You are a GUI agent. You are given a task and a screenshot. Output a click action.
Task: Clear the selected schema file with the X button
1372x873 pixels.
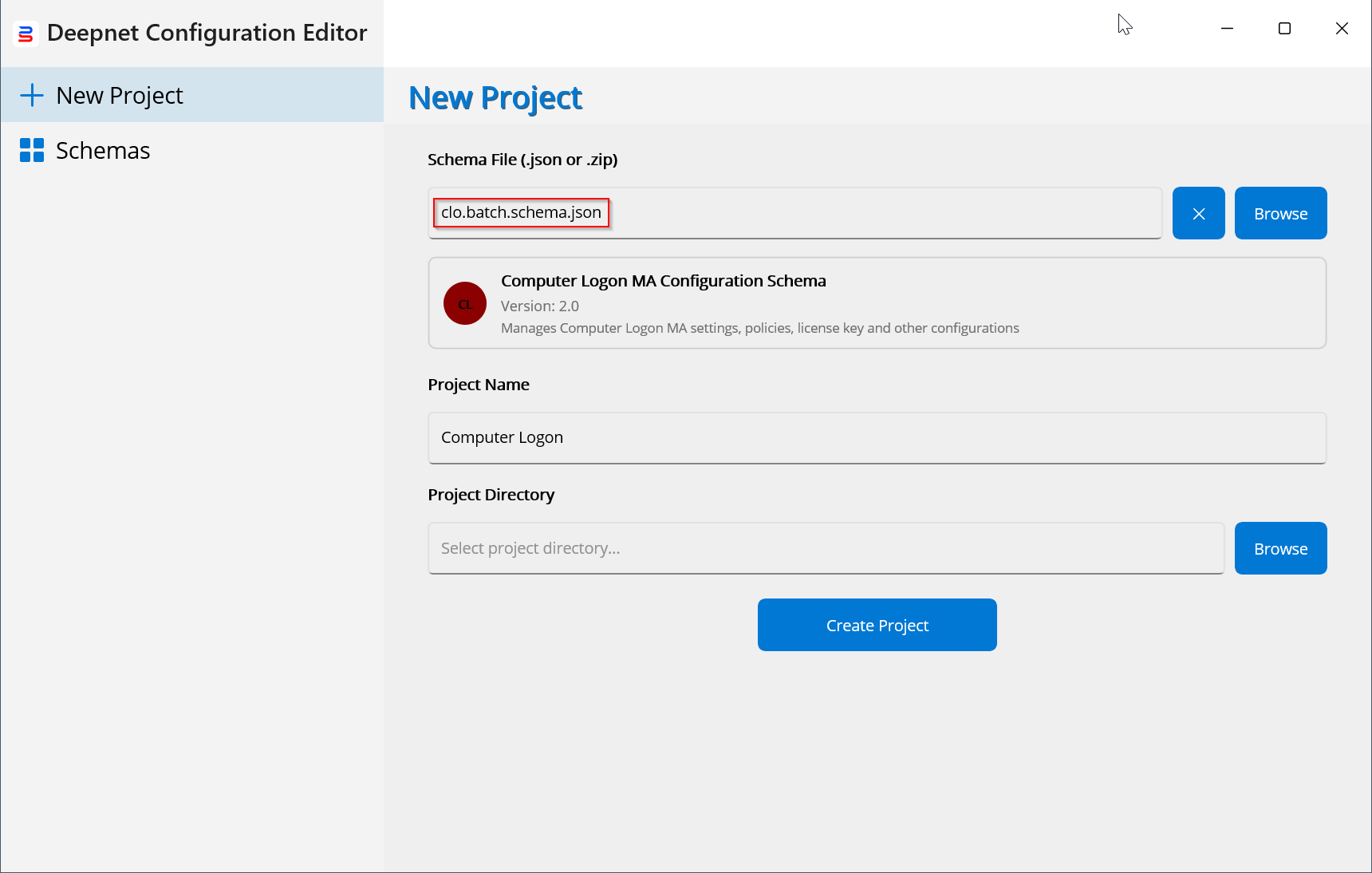pyautogui.click(x=1198, y=213)
